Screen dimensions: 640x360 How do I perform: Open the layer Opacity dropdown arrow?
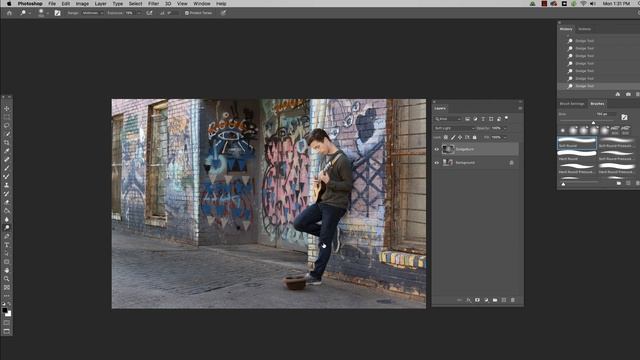504,128
